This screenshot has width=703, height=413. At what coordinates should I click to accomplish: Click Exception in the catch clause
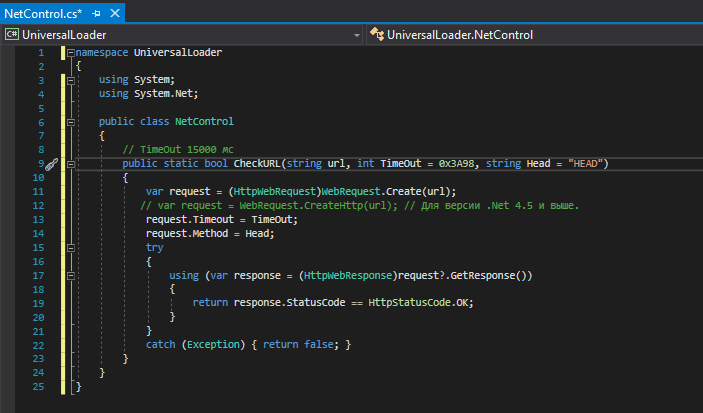(212, 344)
